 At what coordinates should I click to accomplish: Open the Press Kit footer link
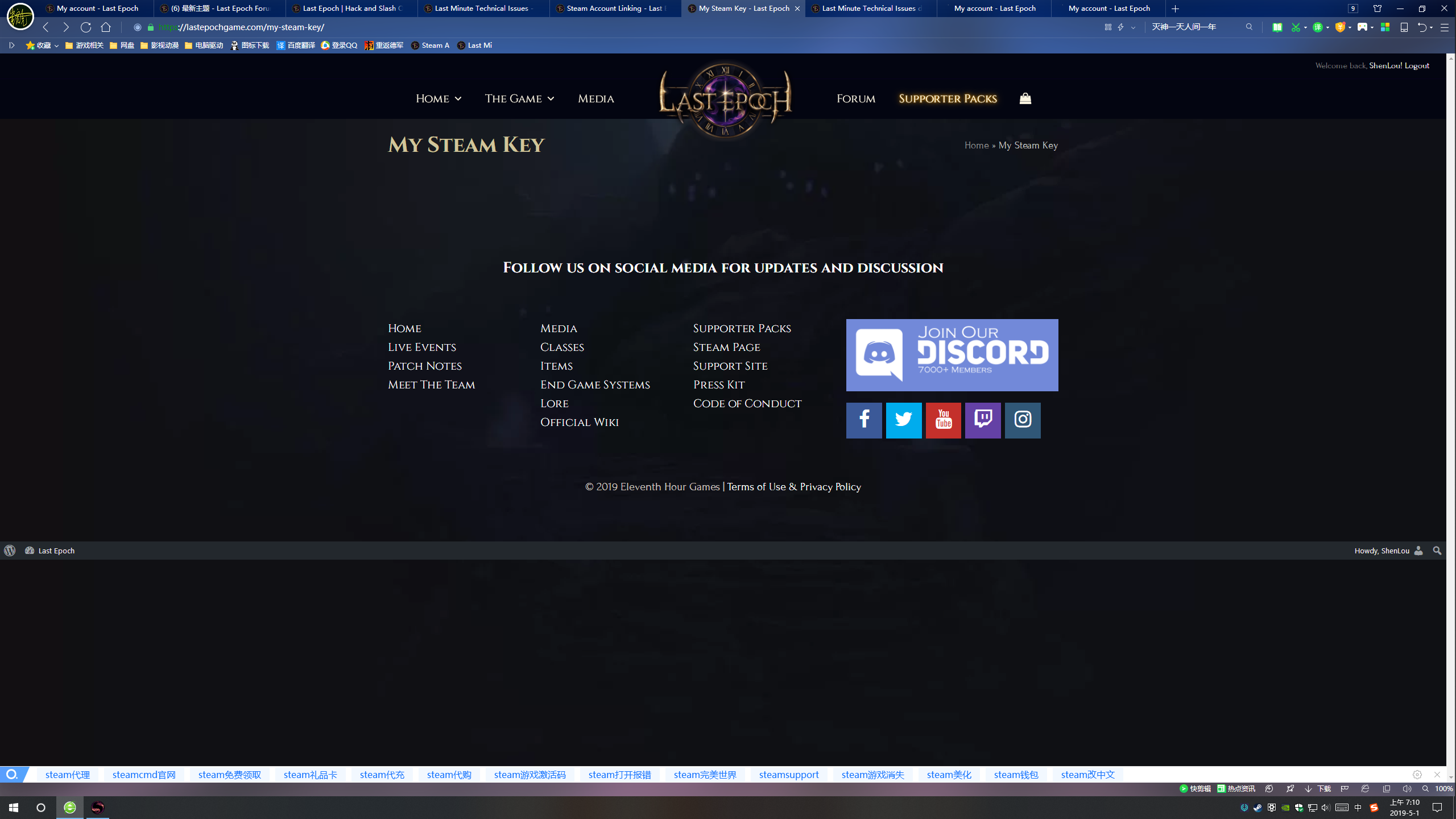(x=719, y=384)
